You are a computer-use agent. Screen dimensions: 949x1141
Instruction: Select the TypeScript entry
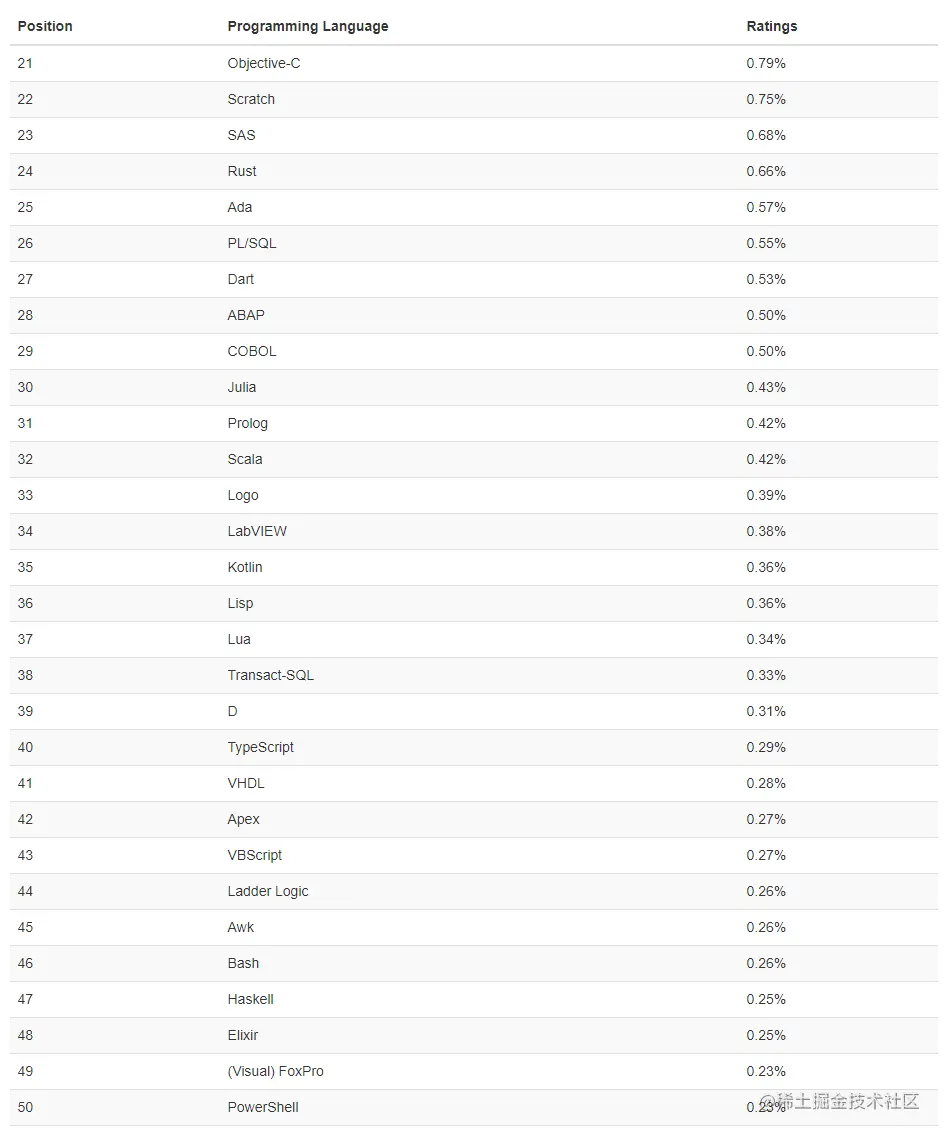(x=260, y=747)
